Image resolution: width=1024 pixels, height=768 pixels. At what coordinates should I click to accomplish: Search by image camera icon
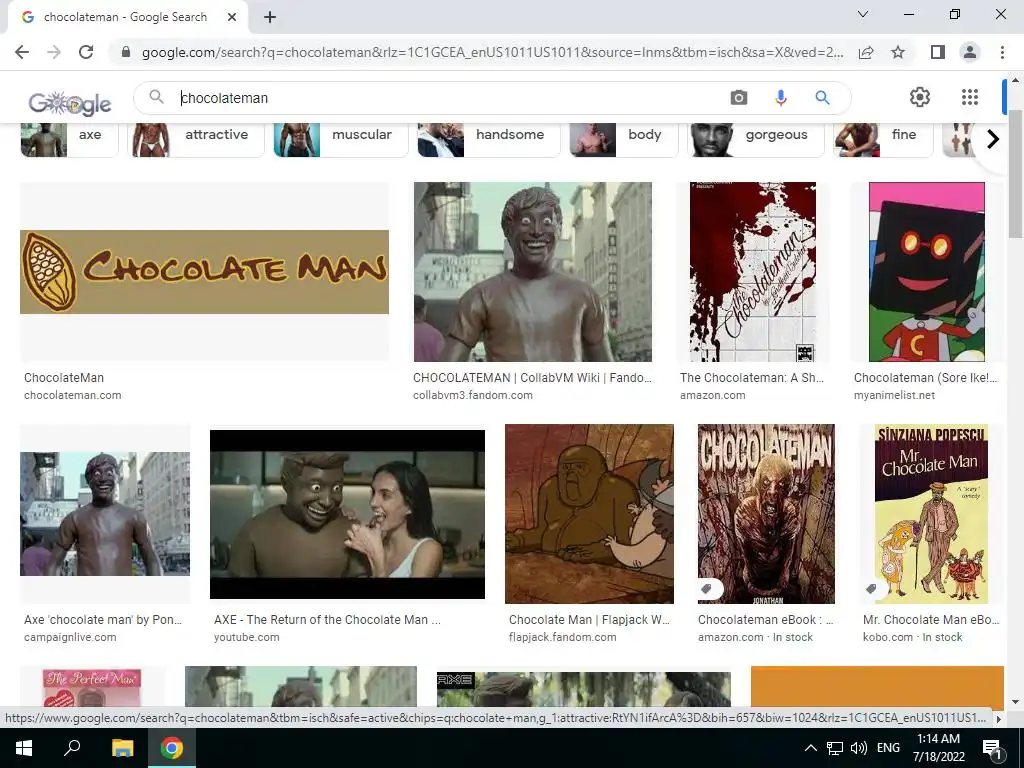pos(739,98)
